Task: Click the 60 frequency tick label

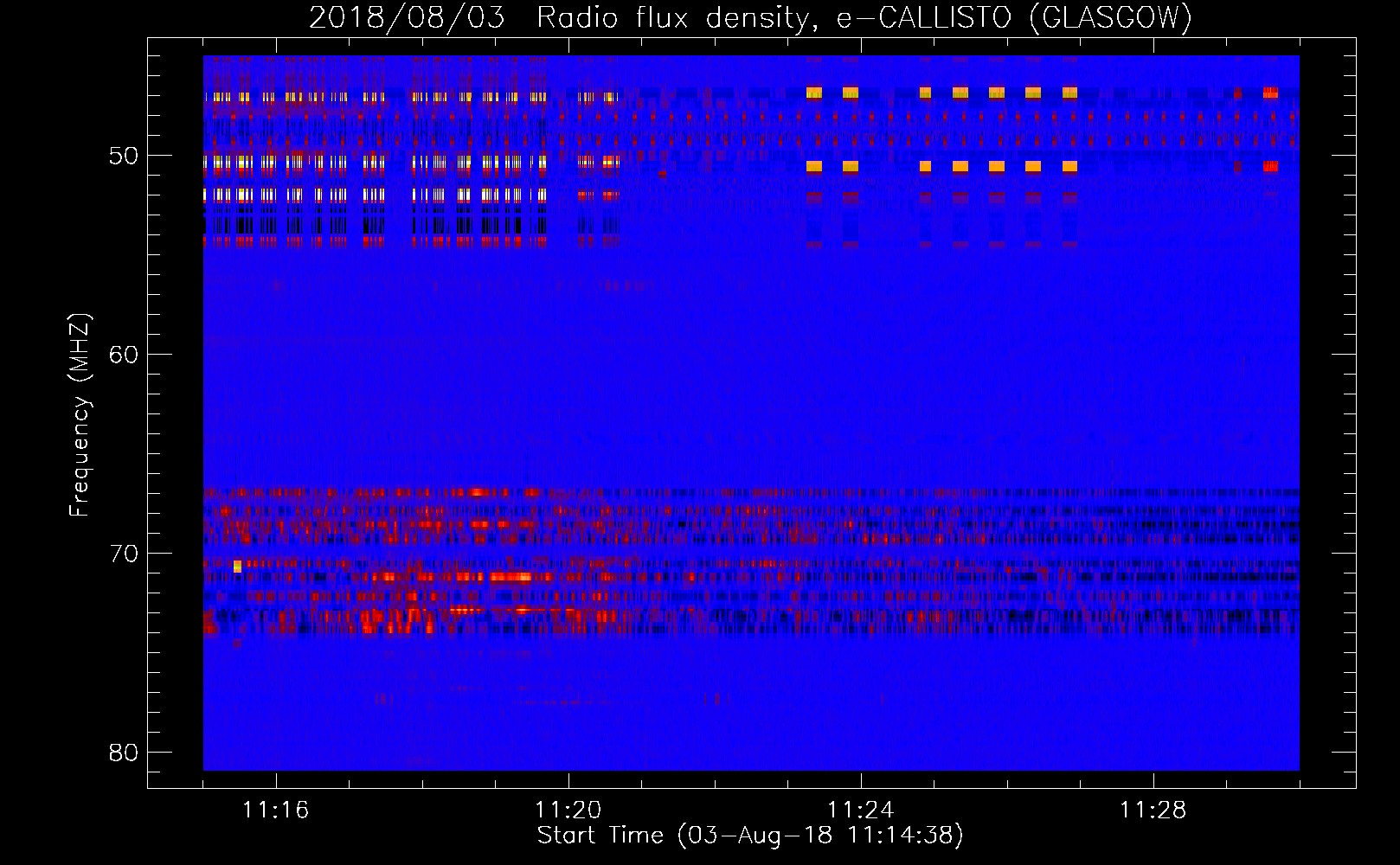Action: point(124,355)
